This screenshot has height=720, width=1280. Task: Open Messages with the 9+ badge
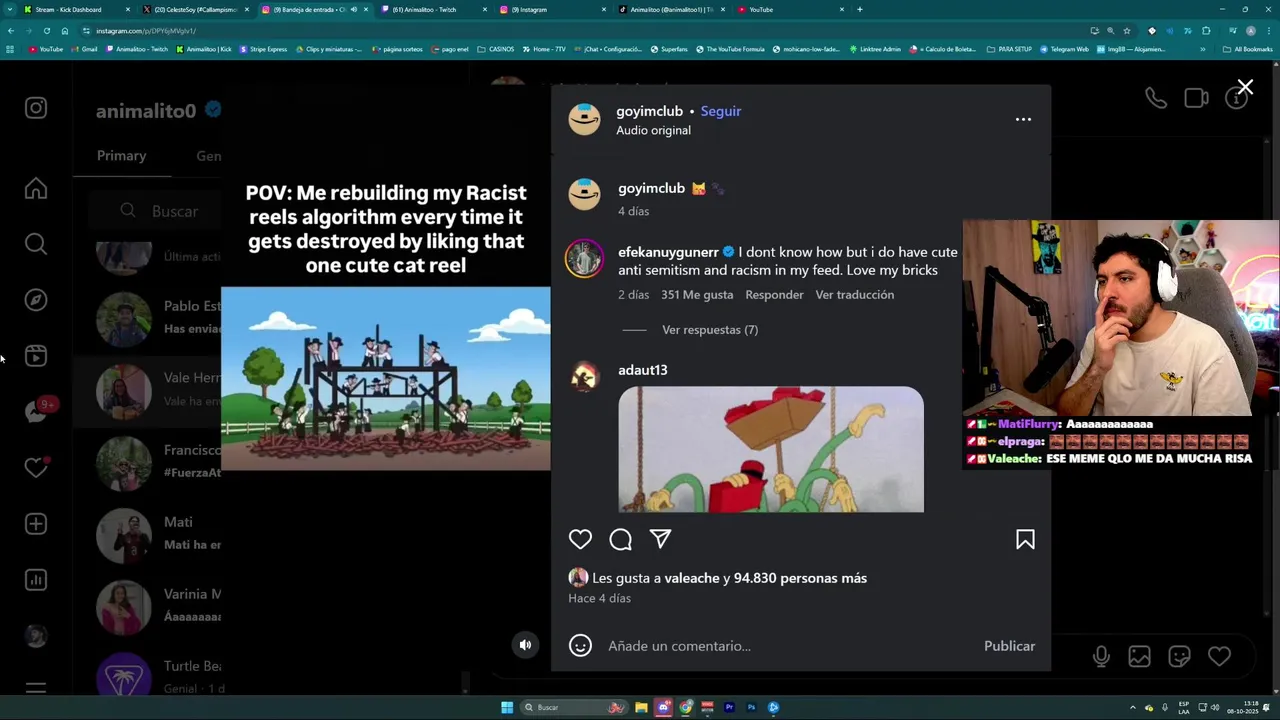tap(38, 411)
